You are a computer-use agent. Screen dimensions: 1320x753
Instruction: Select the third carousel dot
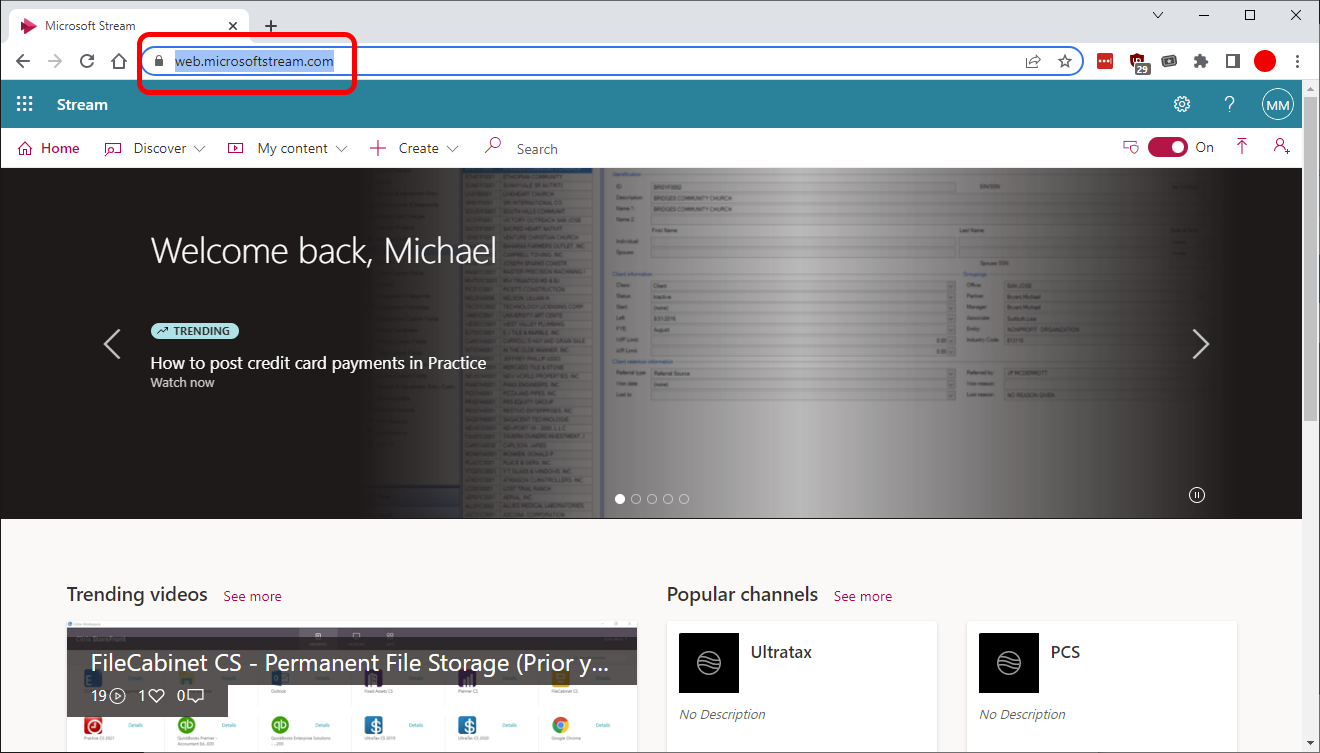(x=652, y=498)
